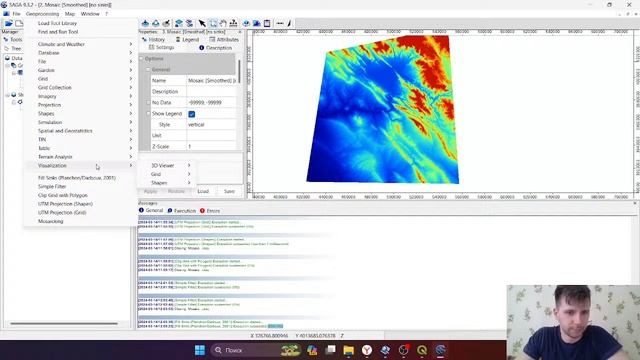This screenshot has height=360, width=640.
Task: Switch to the History tab
Action: (153, 40)
